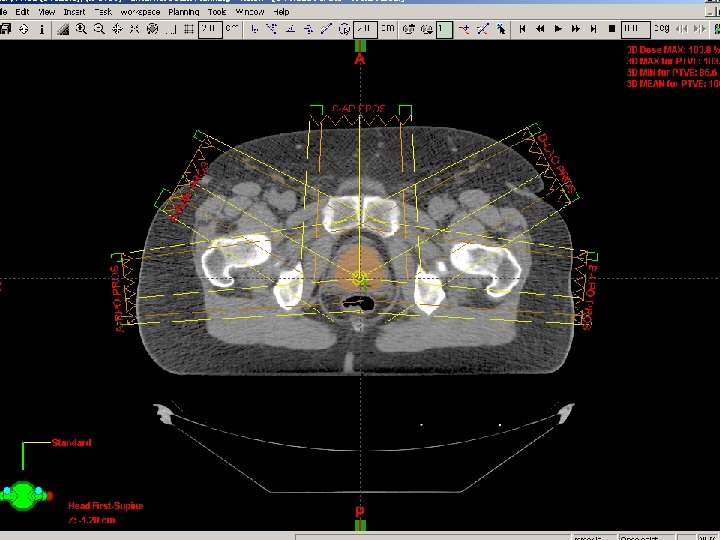Select the arrow pointer selection tool
This screenshot has height=540, width=720.
click(x=501, y=29)
